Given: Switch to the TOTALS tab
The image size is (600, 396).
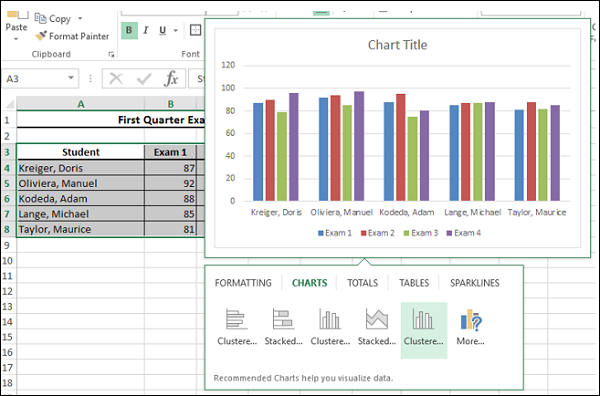Looking at the screenshot, I should [362, 283].
